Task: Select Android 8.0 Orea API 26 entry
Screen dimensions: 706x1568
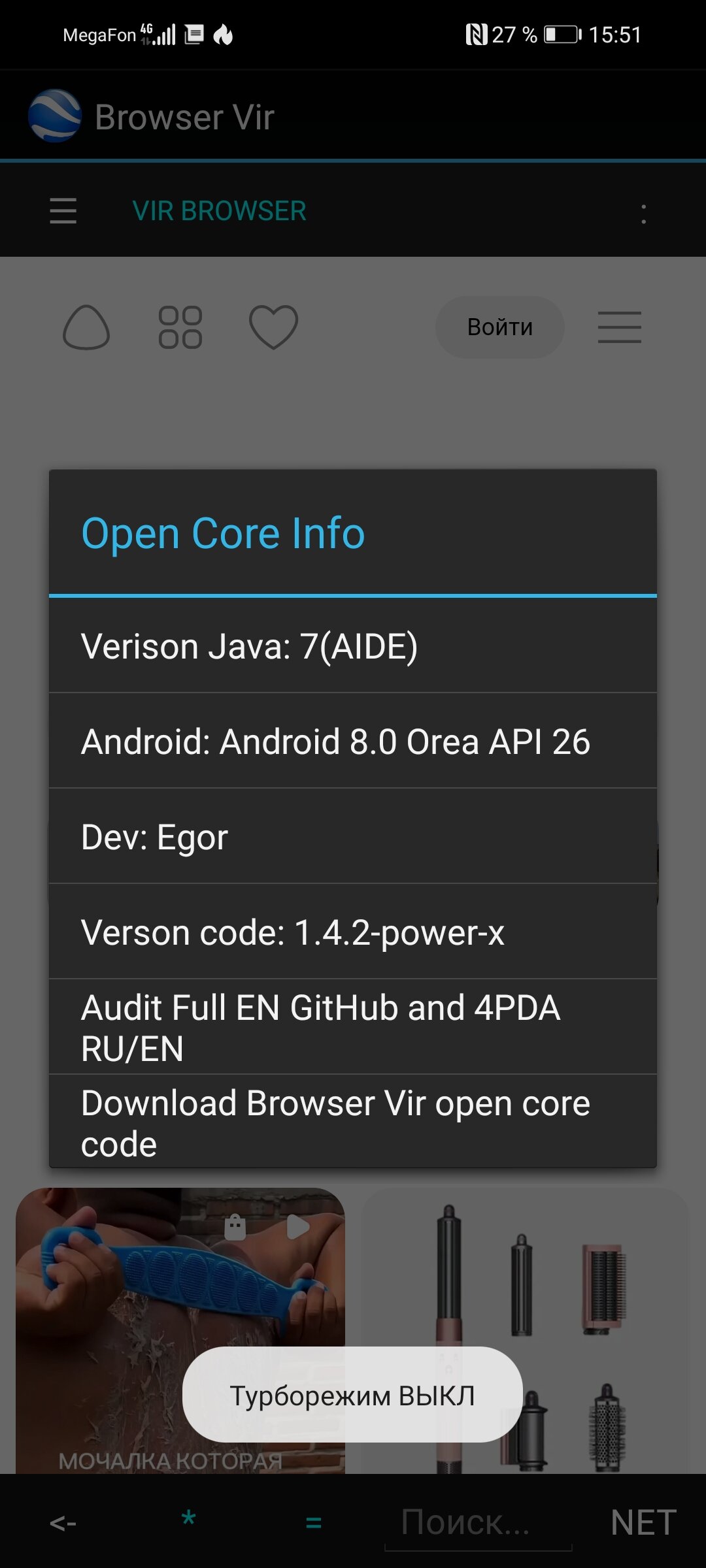Action: (353, 741)
